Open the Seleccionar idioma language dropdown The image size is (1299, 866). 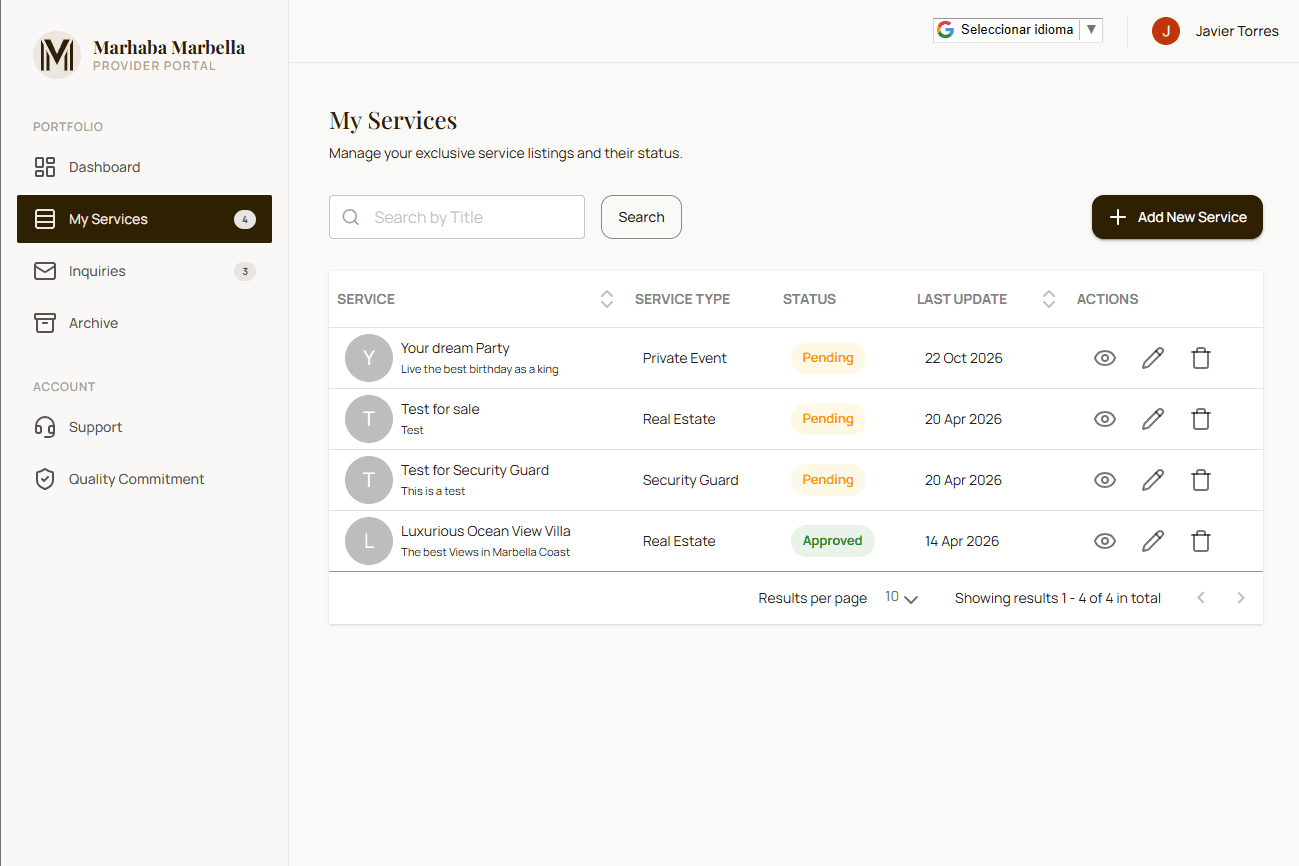pyautogui.click(x=1018, y=30)
